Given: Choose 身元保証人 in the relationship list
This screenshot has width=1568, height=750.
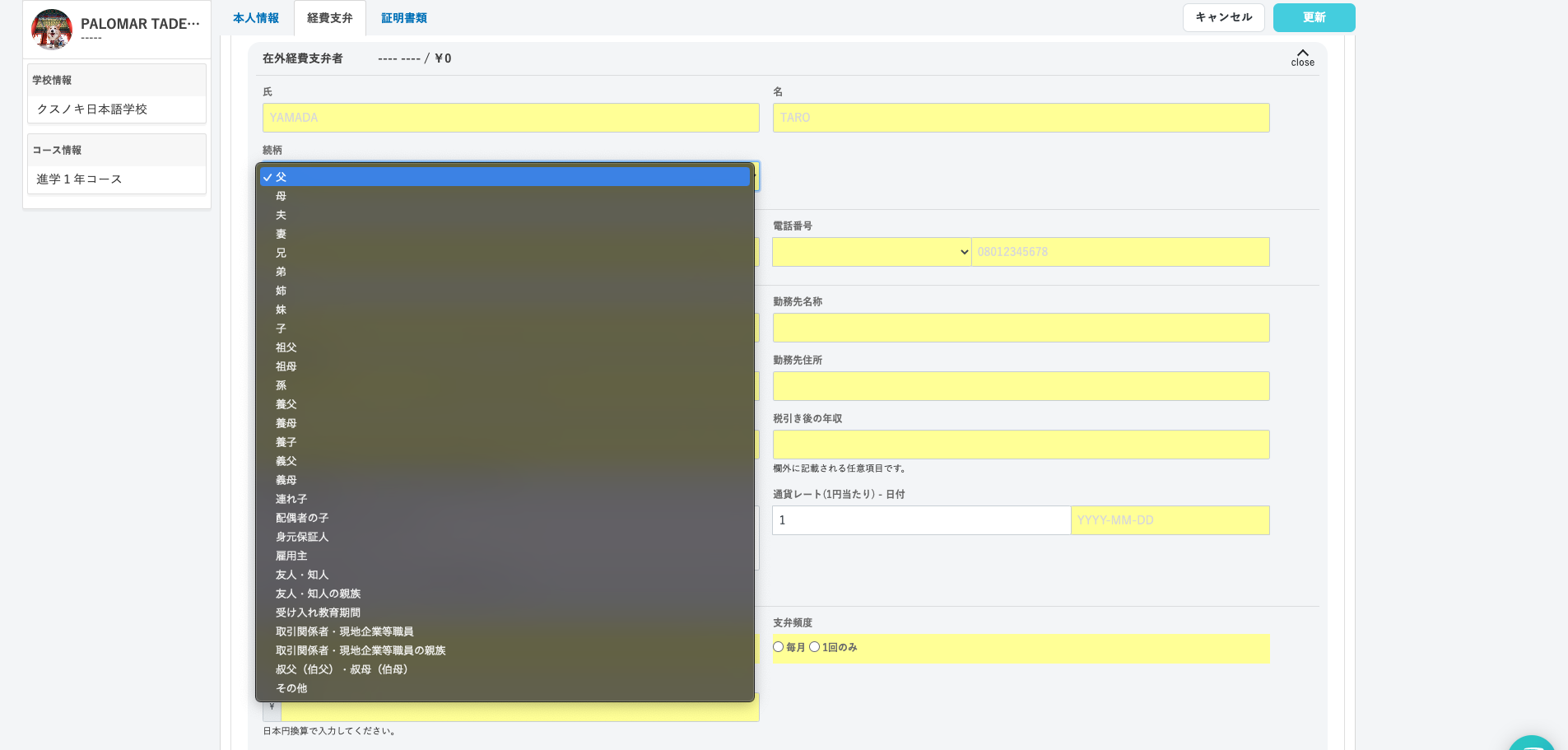Looking at the screenshot, I should click(x=505, y=537).
